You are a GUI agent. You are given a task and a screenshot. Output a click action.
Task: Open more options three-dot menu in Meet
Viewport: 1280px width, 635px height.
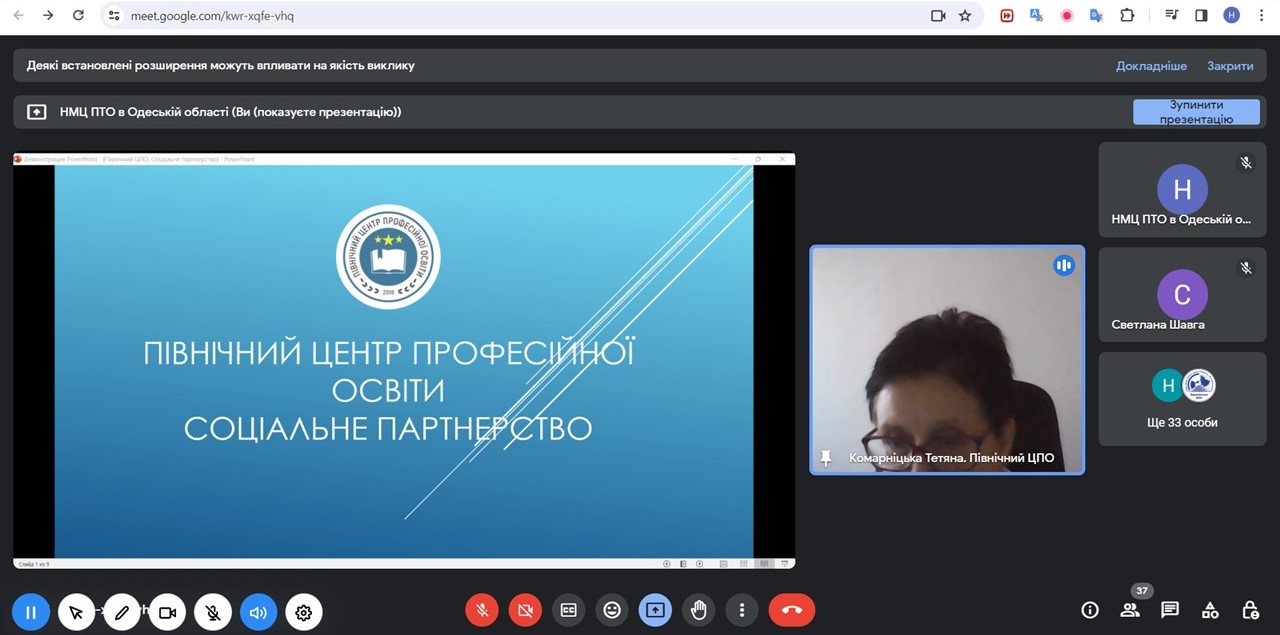point(741,610)
